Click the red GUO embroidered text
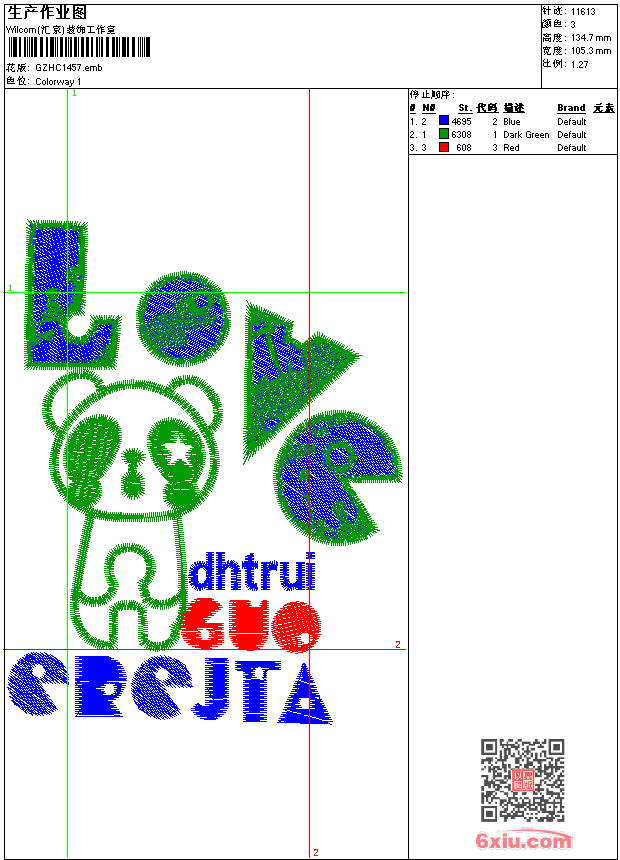This screenshot has height=860, width=620. pos(250,625)
